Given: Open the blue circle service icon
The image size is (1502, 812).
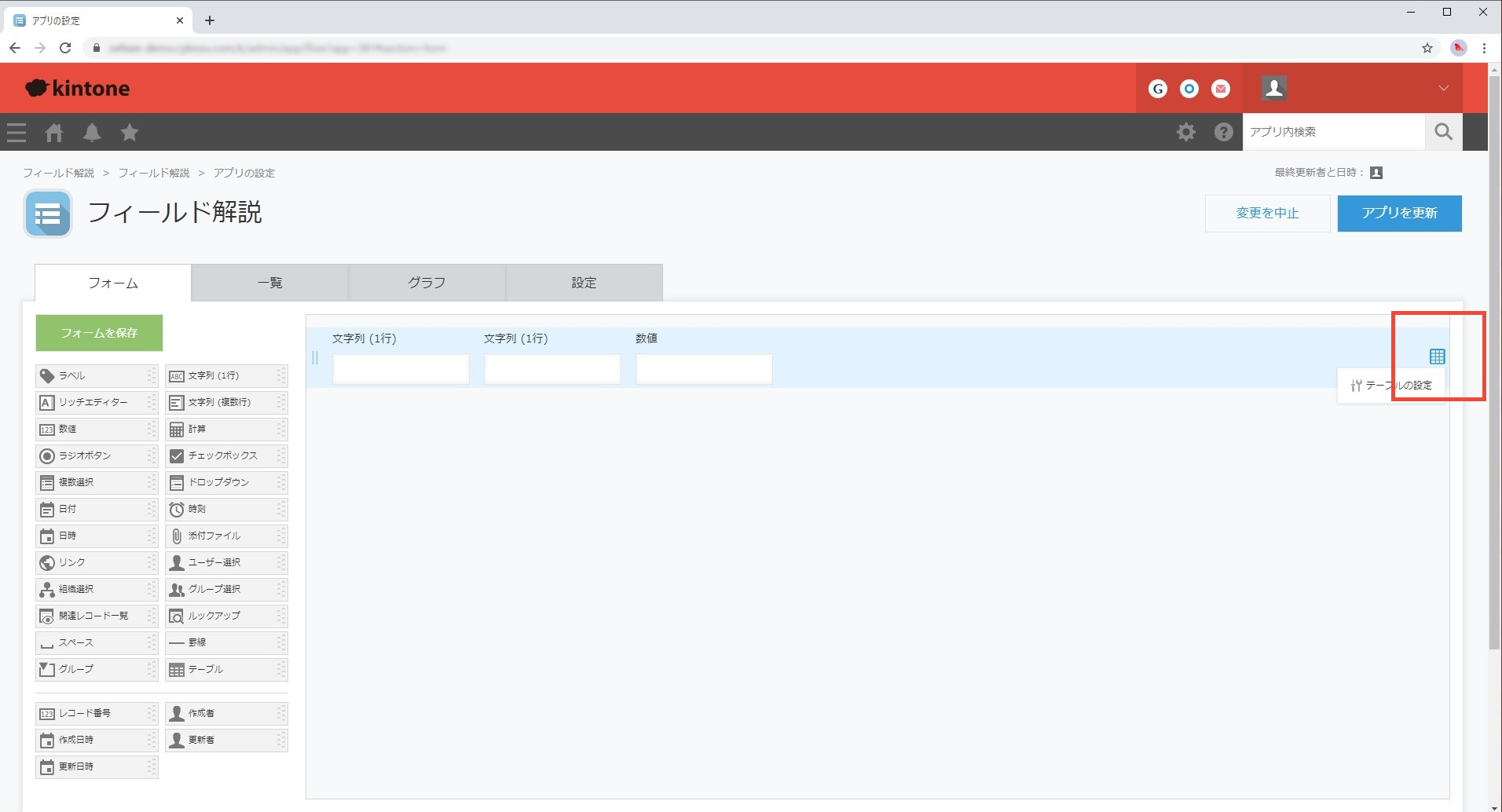Looking at the screenshot, I should 1189,89.
